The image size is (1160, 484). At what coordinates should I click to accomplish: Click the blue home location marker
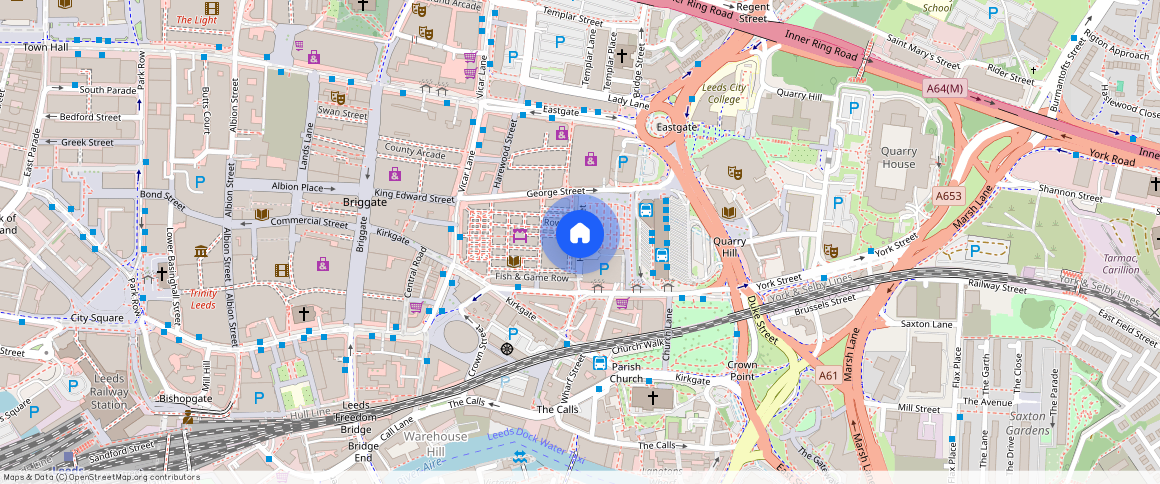click(x=580, y=234)
